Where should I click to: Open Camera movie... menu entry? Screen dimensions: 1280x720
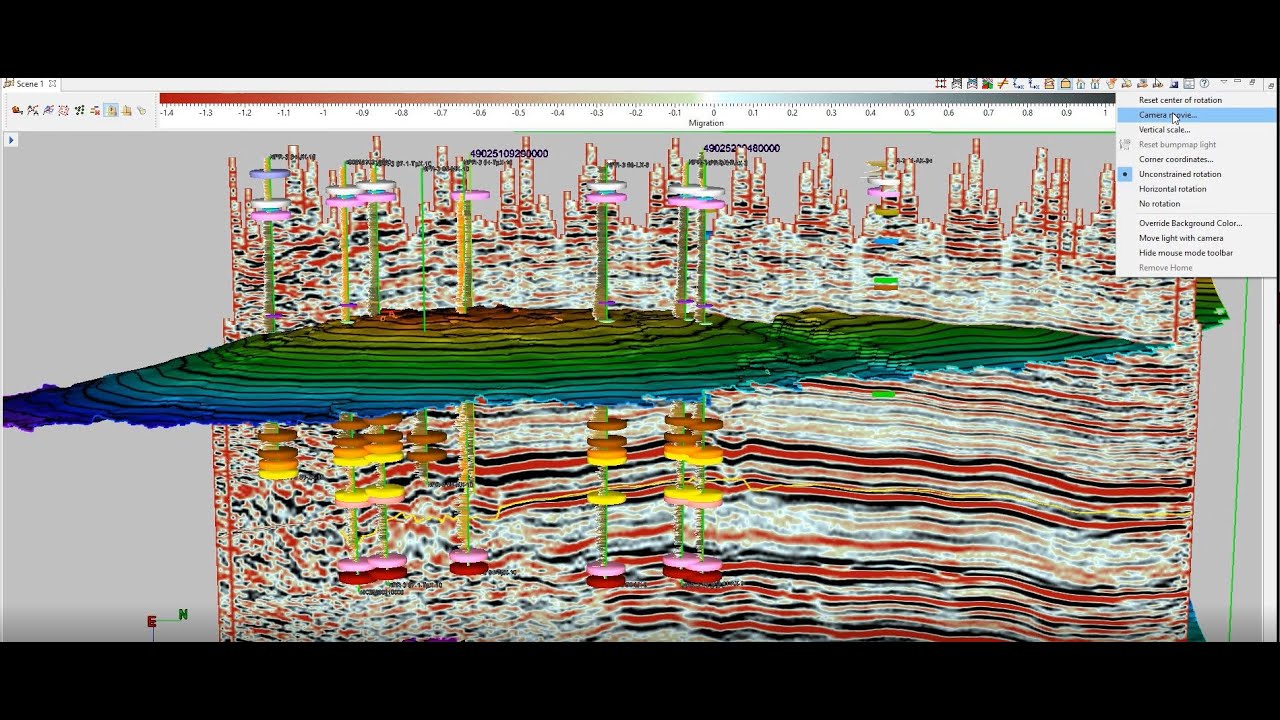(x=1196, y=115)
